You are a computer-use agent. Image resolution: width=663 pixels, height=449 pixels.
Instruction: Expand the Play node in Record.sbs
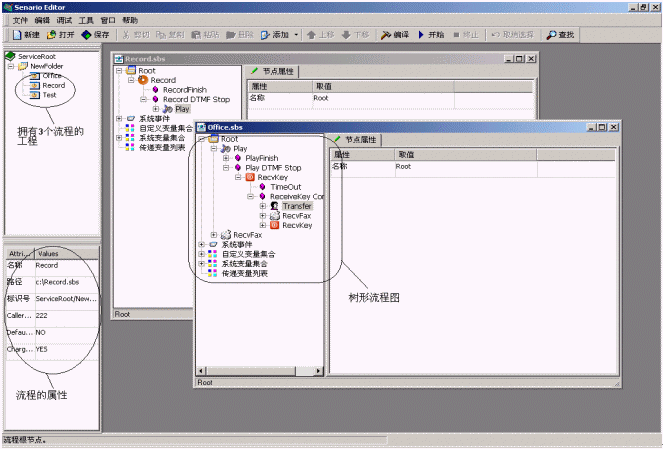(x=155, y=109)
